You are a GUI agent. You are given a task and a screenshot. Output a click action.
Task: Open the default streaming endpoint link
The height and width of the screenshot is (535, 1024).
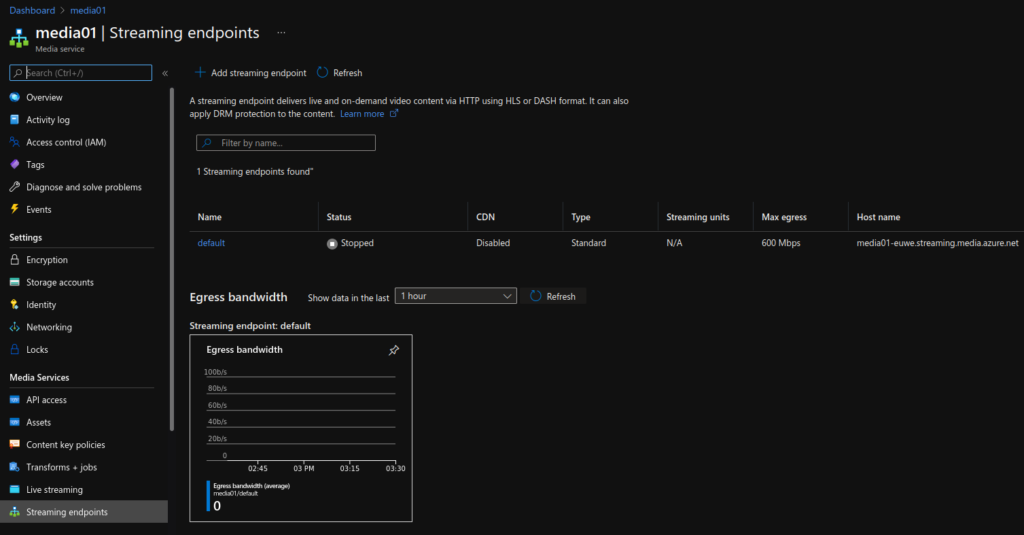point(211,243)
